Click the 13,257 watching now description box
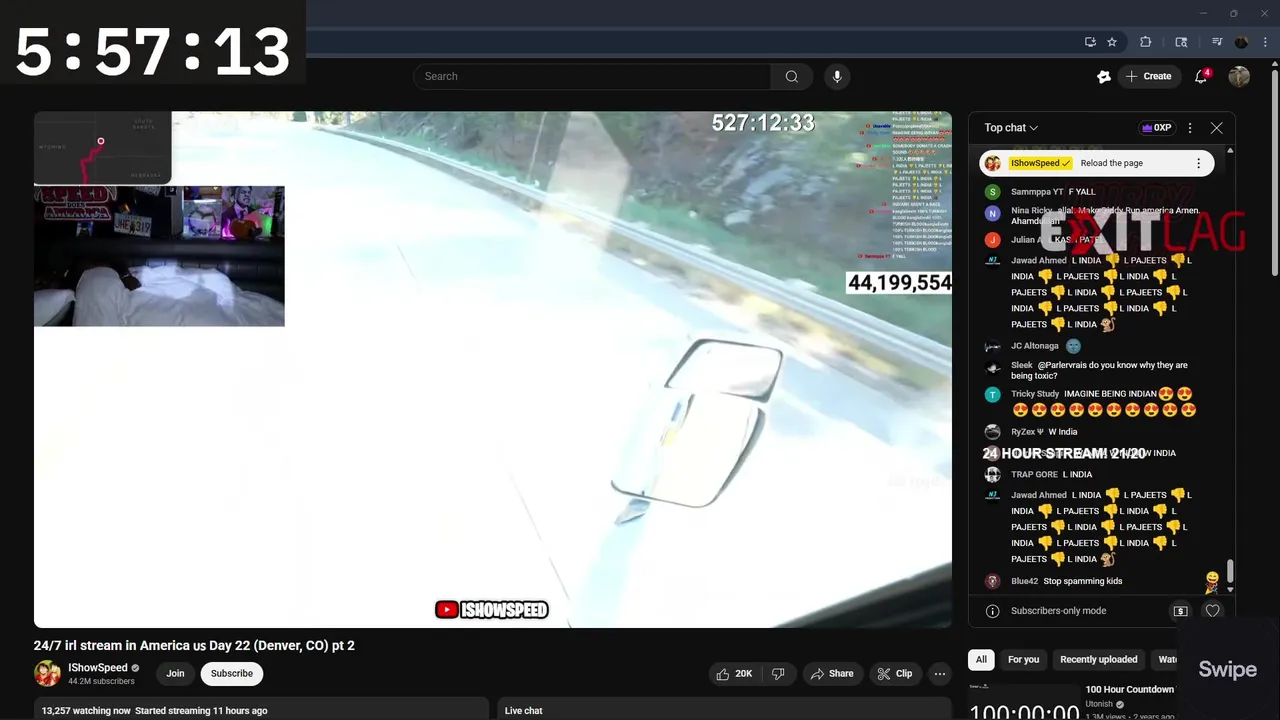 (261, 709)
